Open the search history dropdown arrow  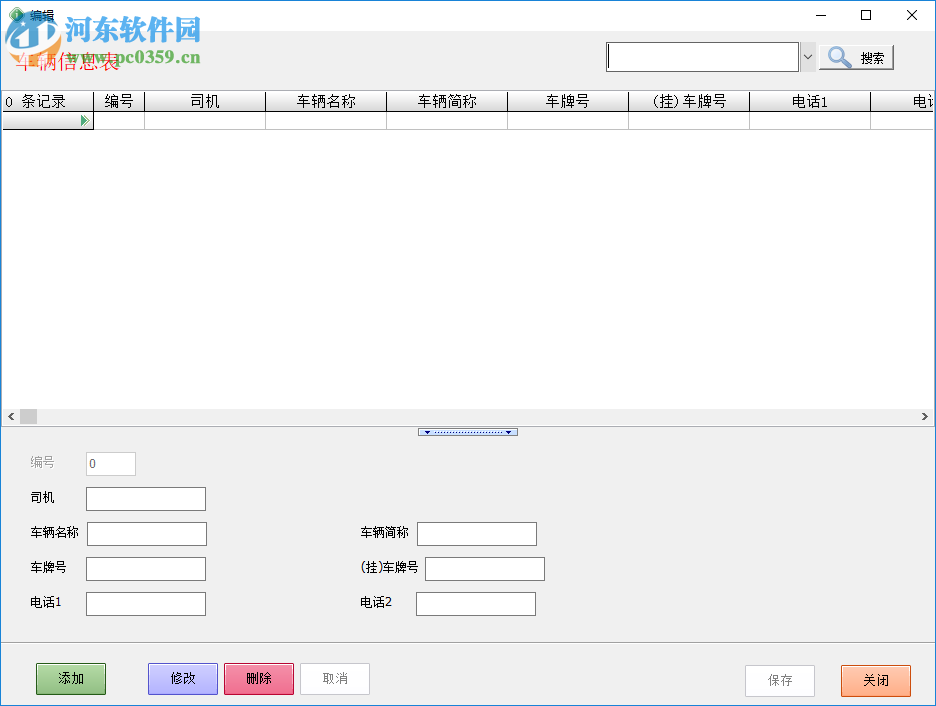808,57
